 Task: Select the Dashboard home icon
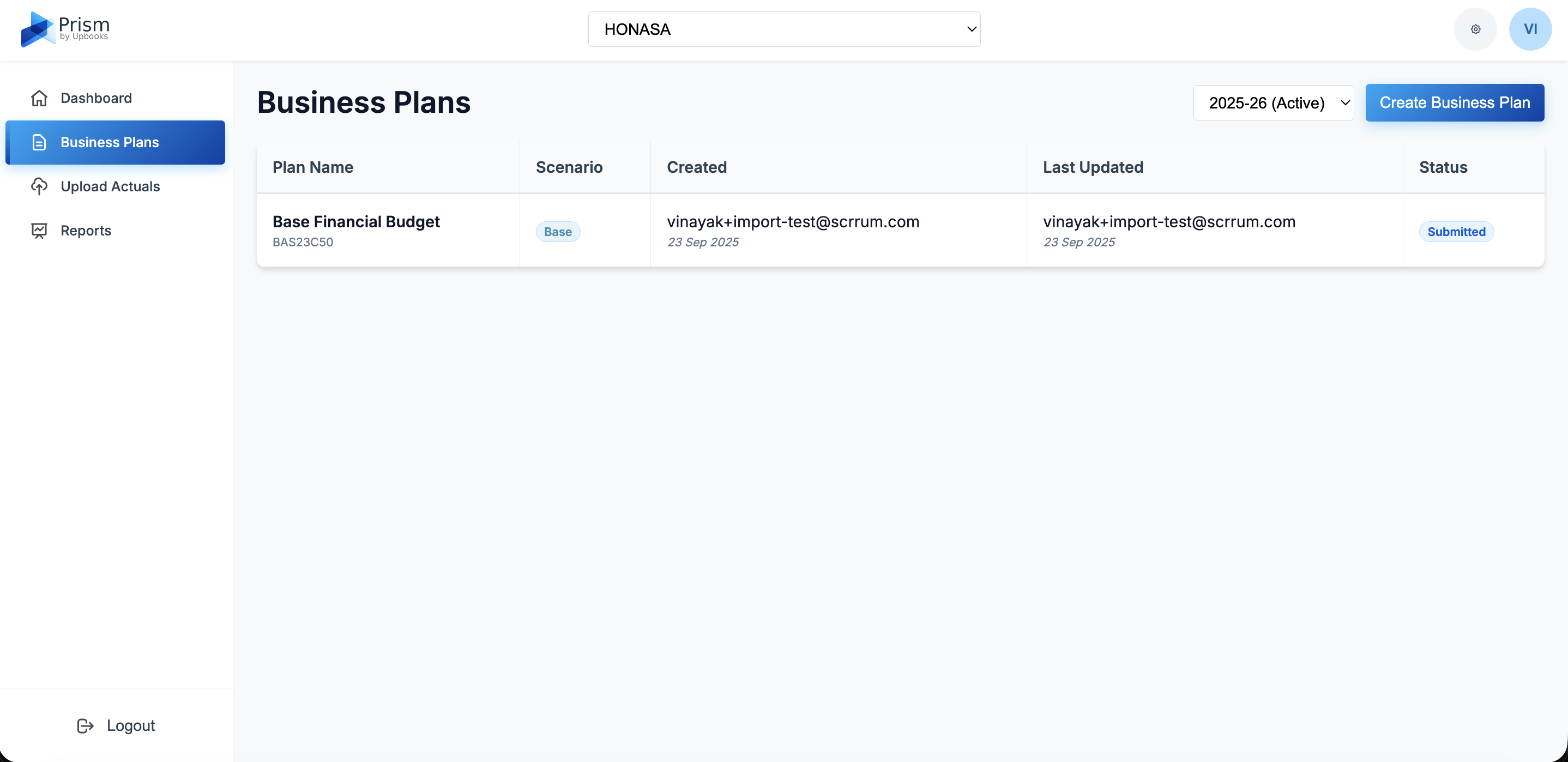[39, 98]
